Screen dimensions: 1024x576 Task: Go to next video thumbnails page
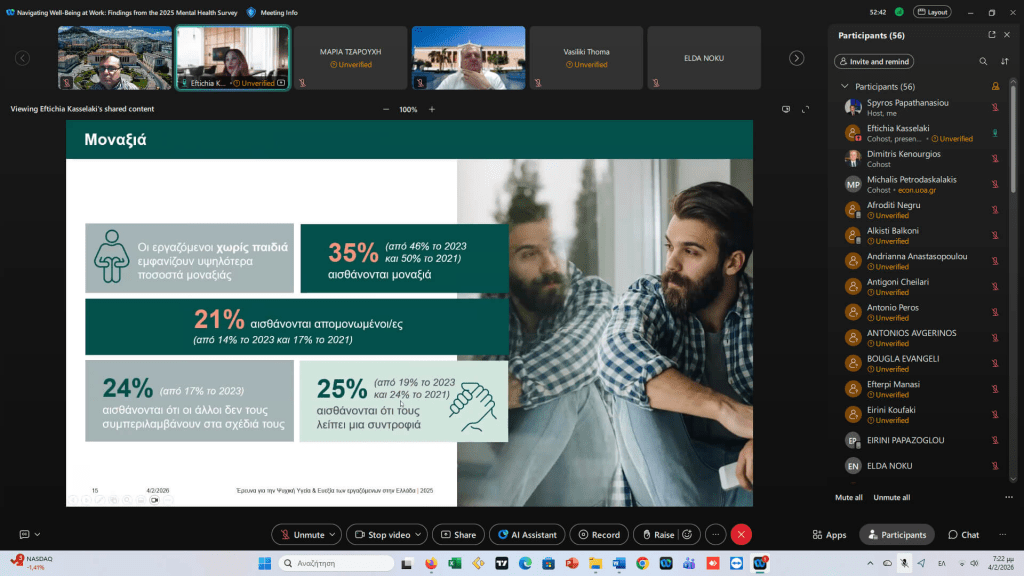tap(796, 58)
